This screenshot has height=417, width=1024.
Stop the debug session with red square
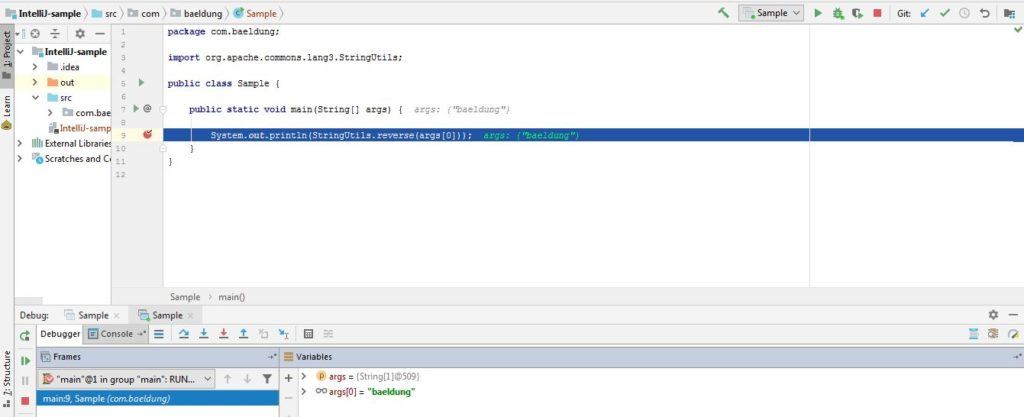(877, 13)
